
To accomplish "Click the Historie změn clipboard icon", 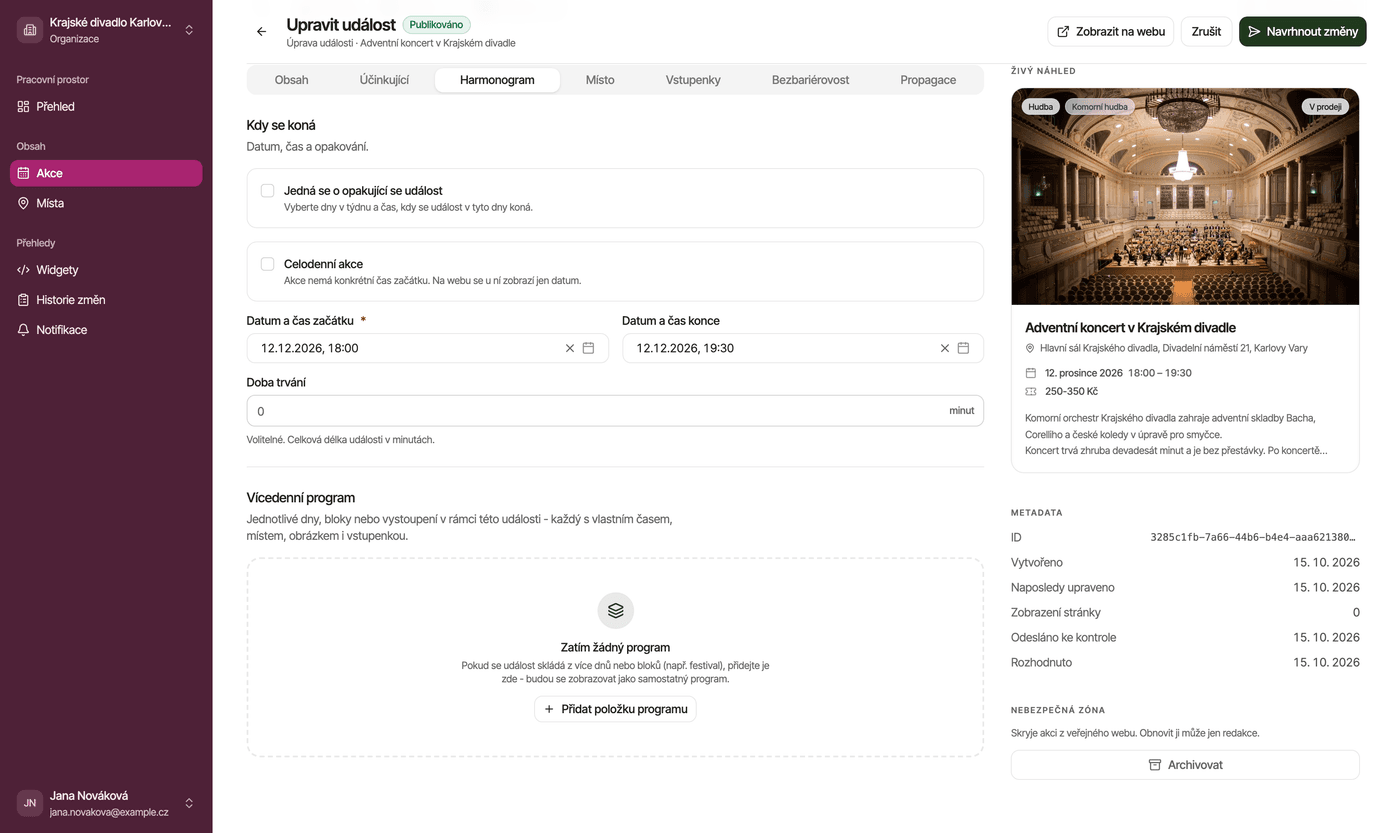I will [23, 300].
